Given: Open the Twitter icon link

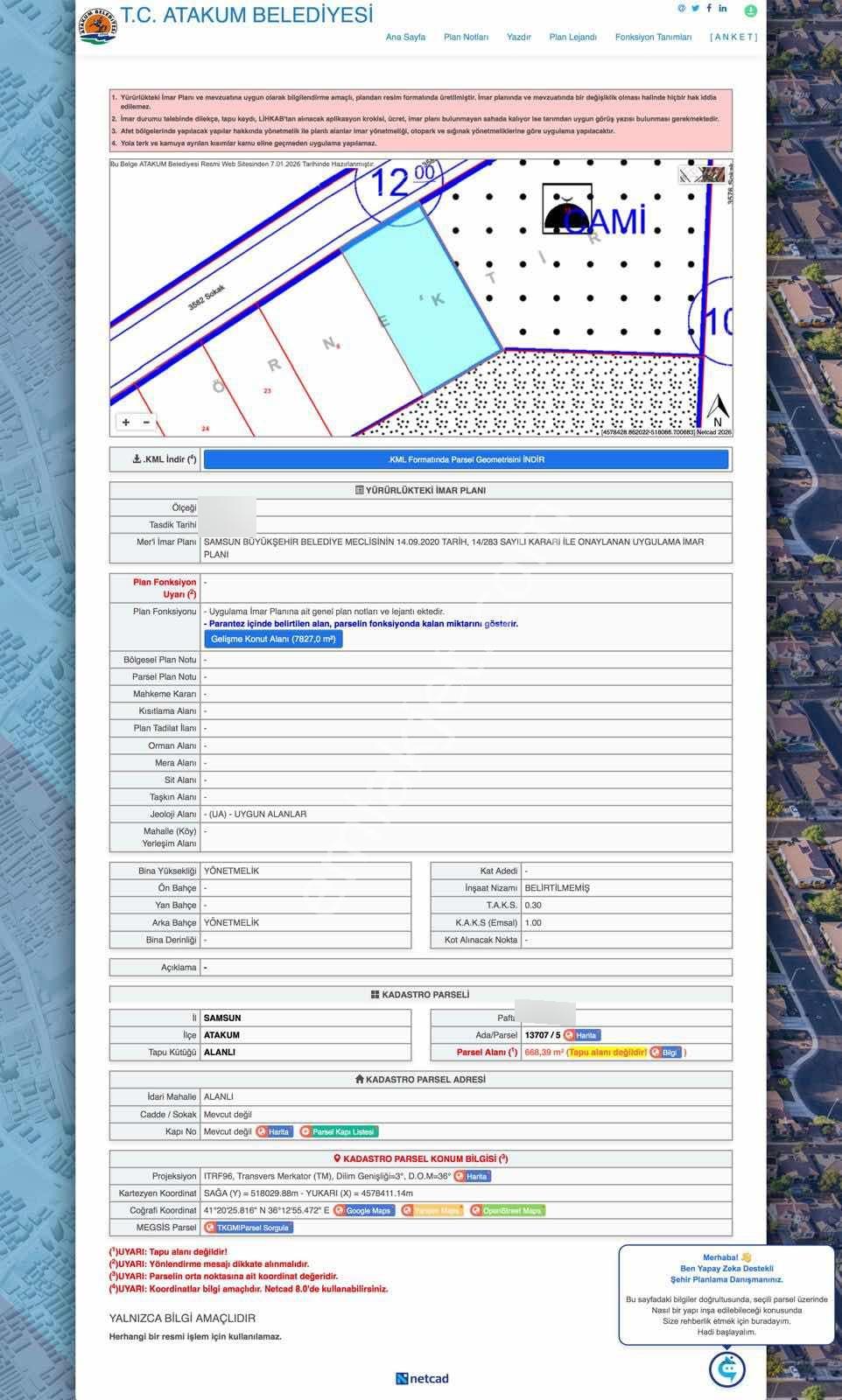Looking at the screenshot, I should click(695, 8).
